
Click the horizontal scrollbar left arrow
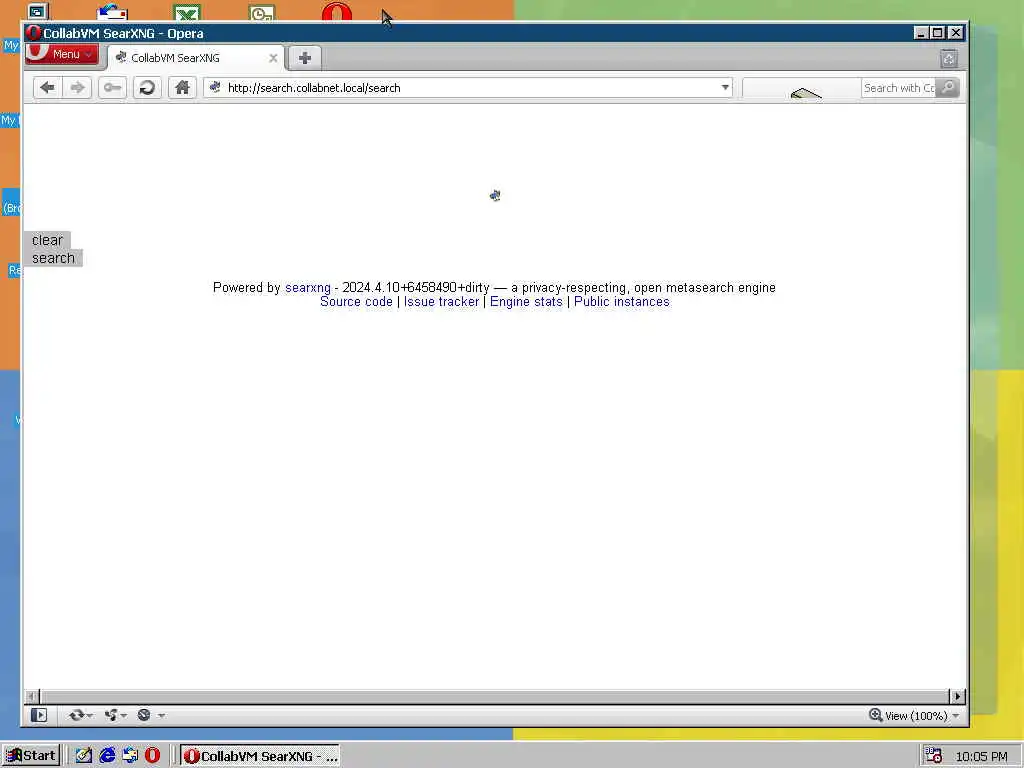tap(33, 696)
